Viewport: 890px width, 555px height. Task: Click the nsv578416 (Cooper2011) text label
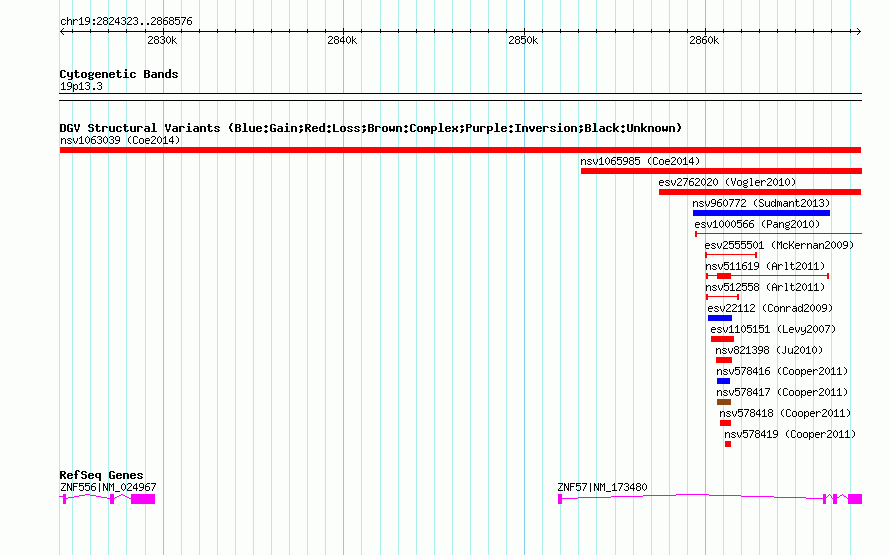point(782,371)
